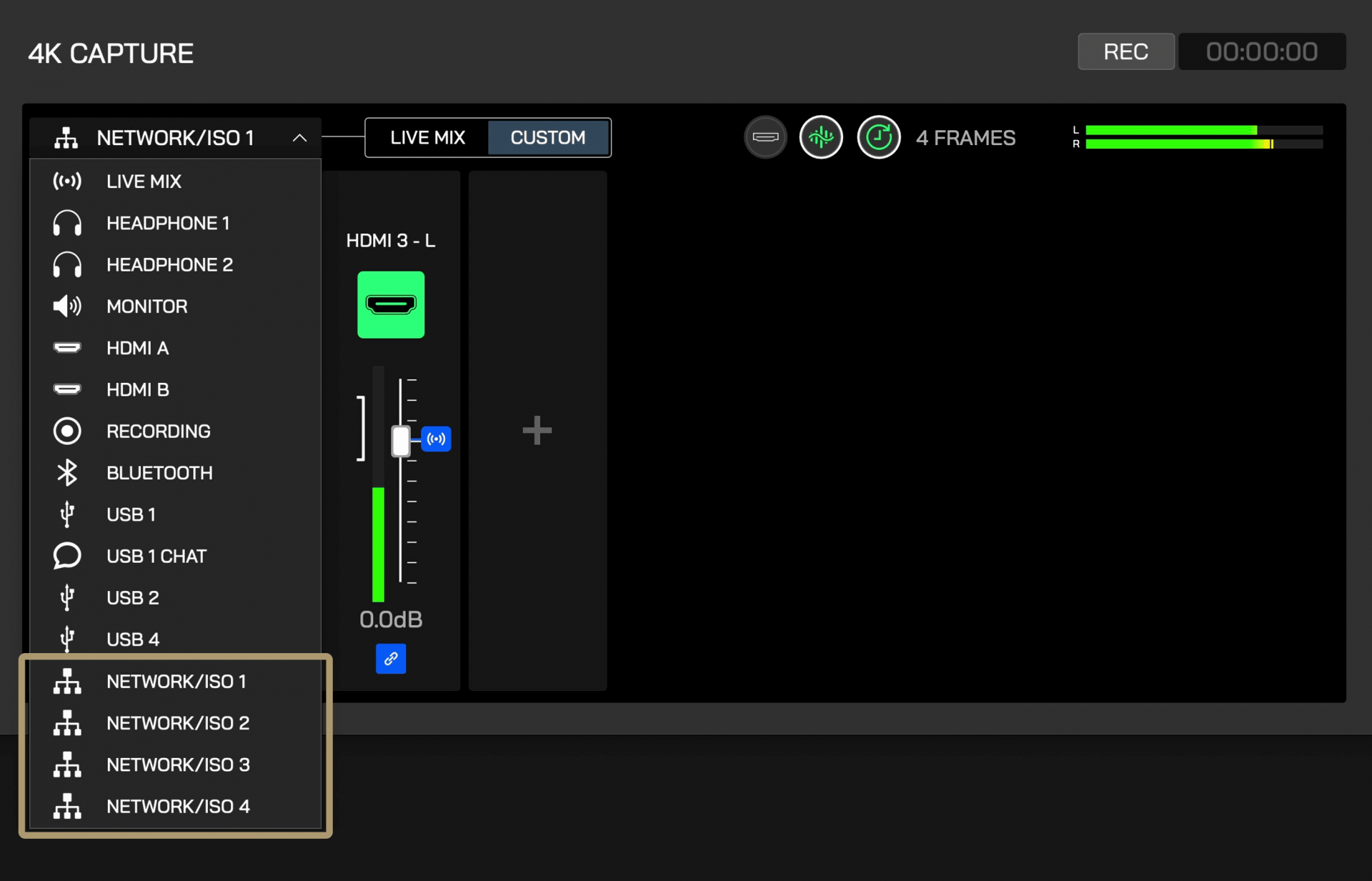Start recording with the REC button

(x=1125, y=51)
